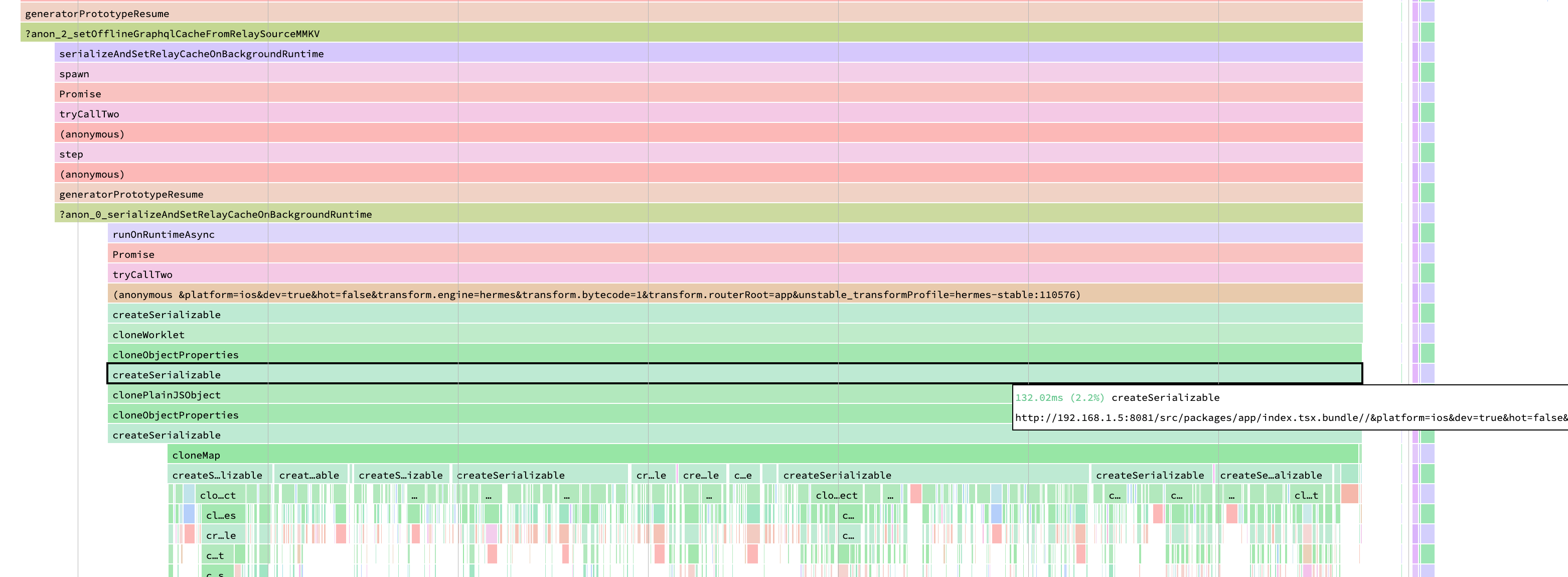
Task: Click the createSe…alizable frame
Action: [x=1275, y=475]
